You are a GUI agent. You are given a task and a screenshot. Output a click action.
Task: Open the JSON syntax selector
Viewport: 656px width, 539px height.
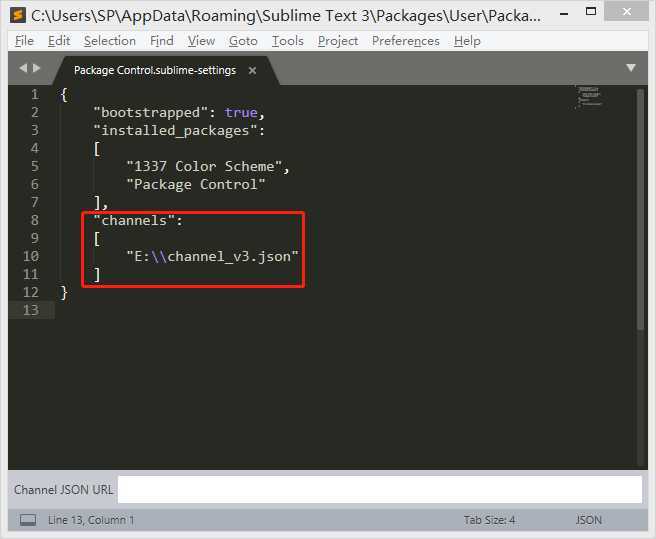pos(589,520)
